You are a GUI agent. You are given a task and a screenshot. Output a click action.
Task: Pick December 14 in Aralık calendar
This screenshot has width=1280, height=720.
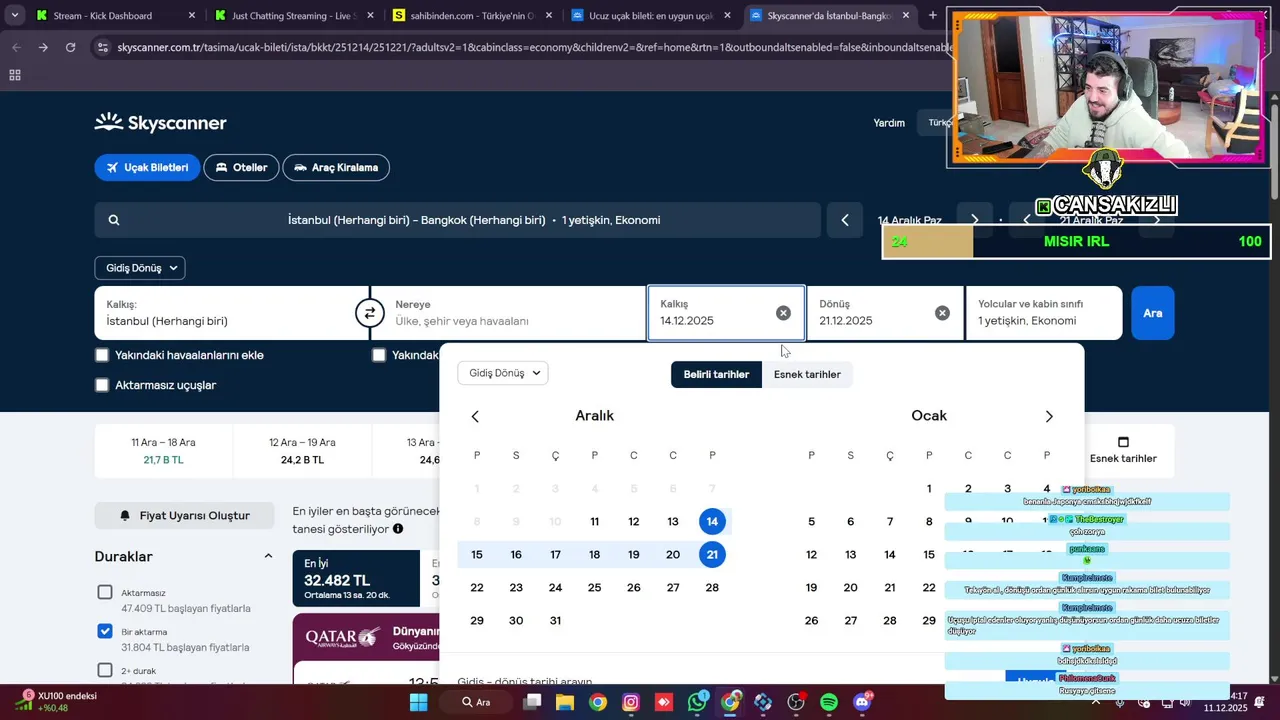click(712, 522)
